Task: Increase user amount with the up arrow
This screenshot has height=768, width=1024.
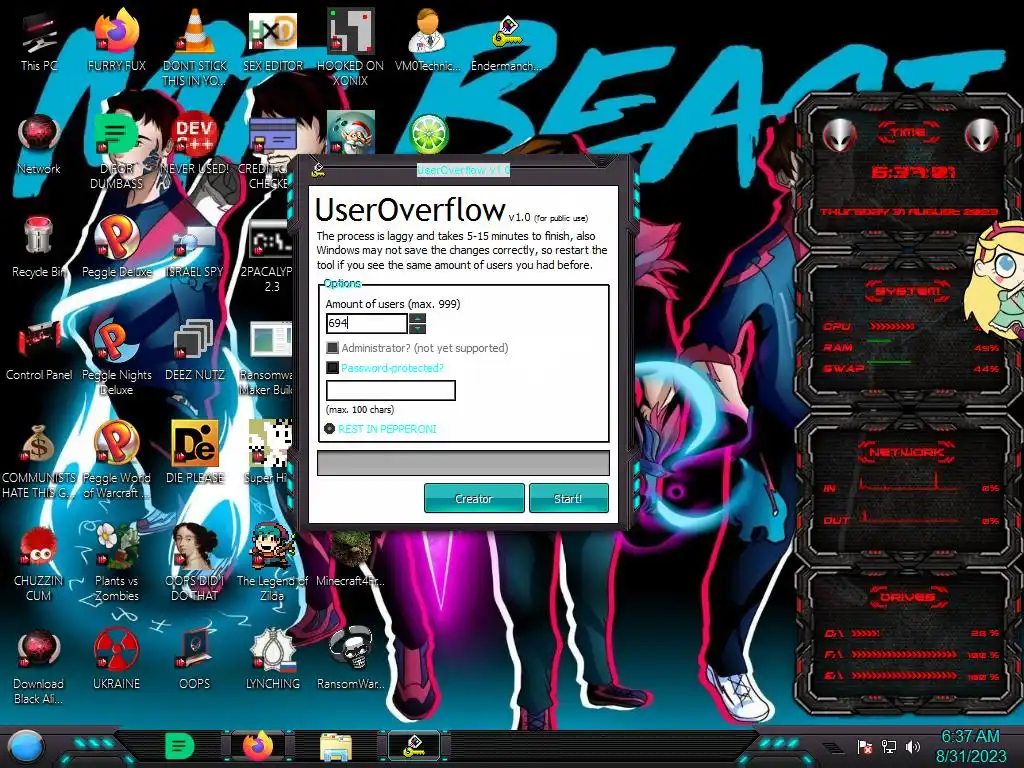Action: (x=417, y=318)
